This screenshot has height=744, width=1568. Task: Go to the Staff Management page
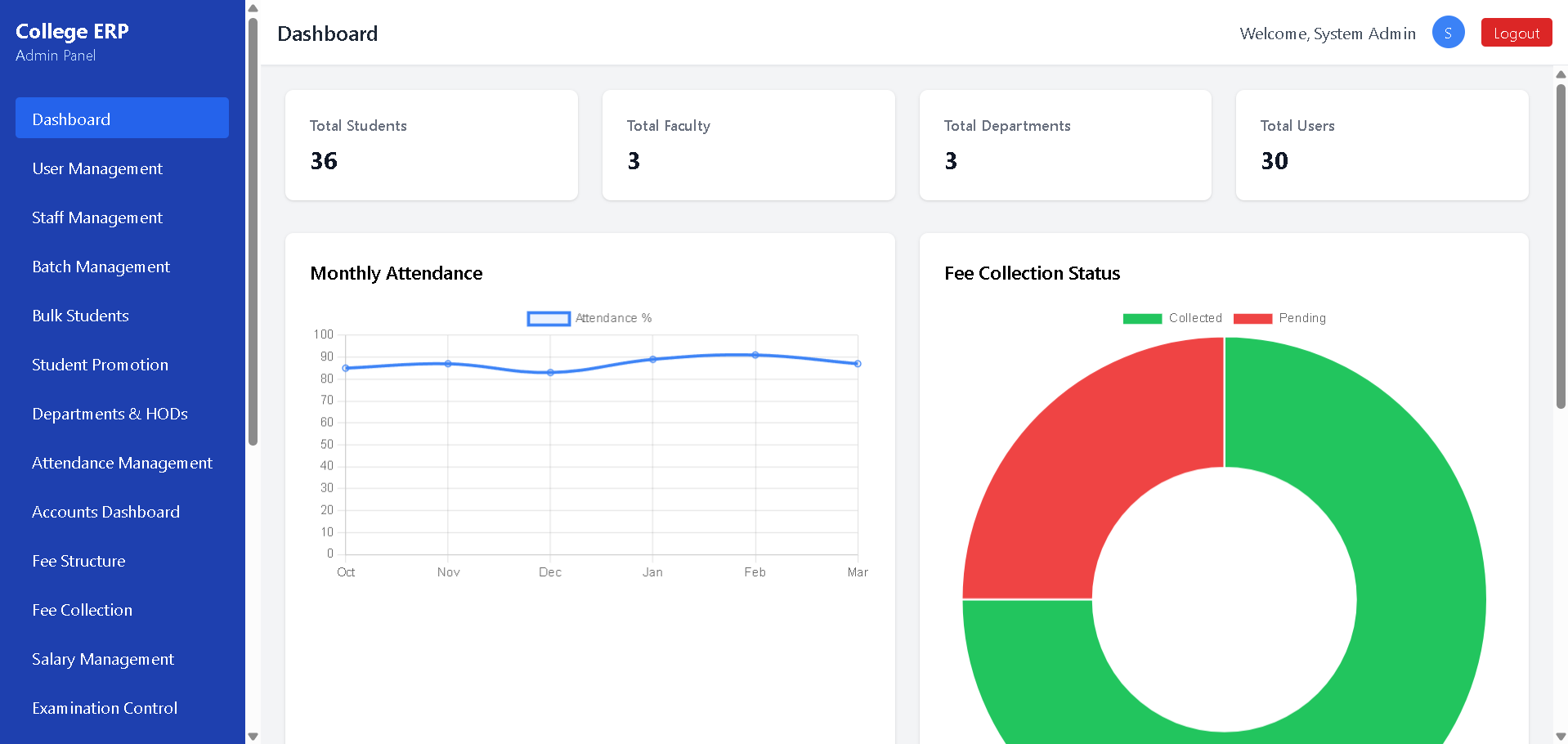(97, 217)
